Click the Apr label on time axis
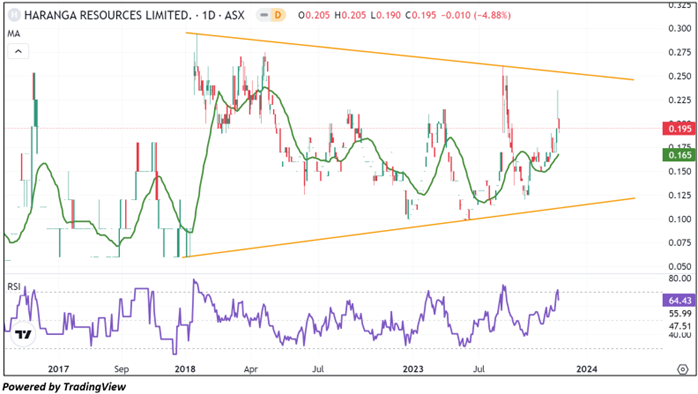The height and width of the screenshot is (394, 698). coord(251,369)
